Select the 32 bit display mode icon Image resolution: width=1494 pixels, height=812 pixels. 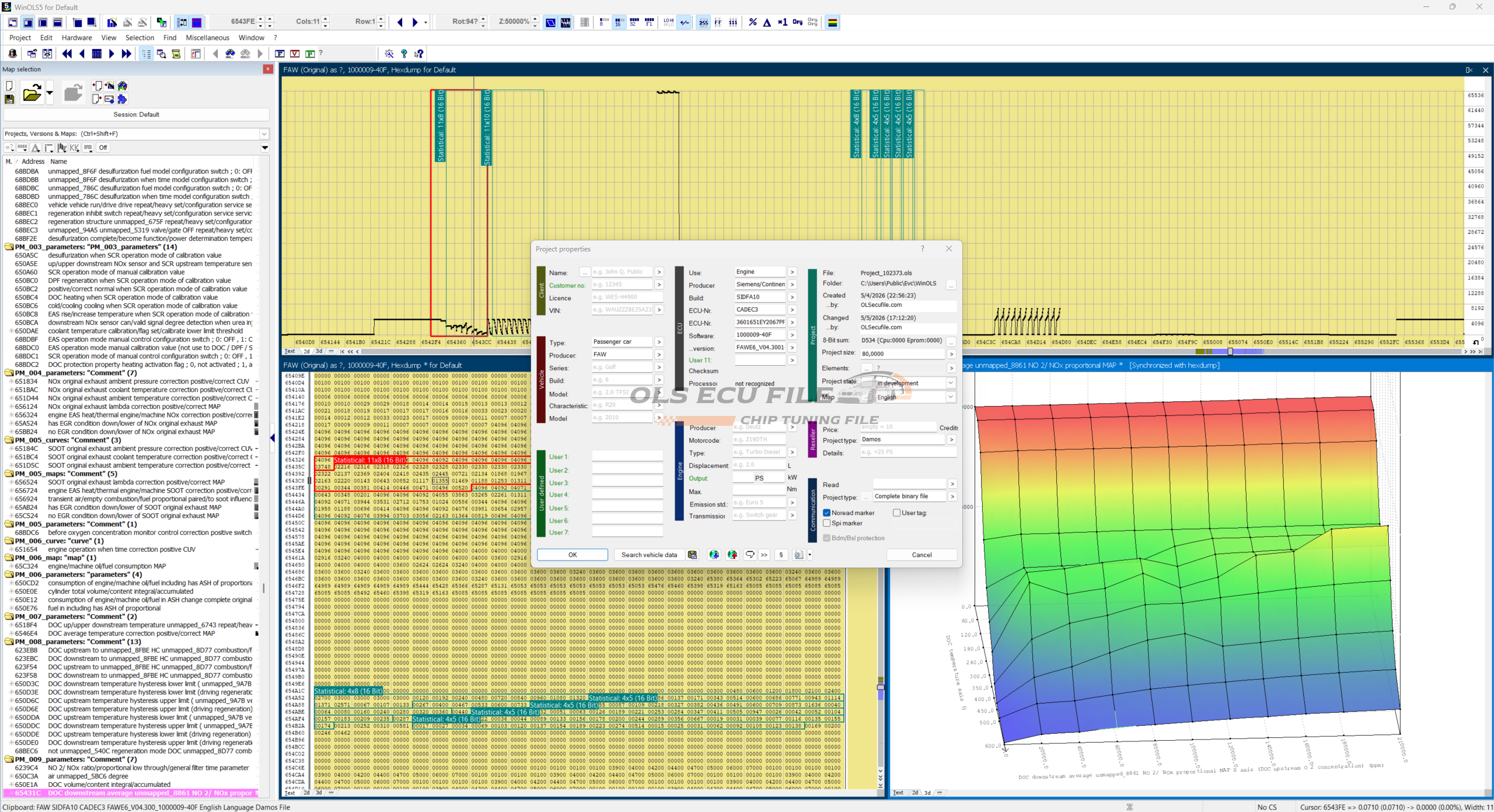tap(634, 22)
